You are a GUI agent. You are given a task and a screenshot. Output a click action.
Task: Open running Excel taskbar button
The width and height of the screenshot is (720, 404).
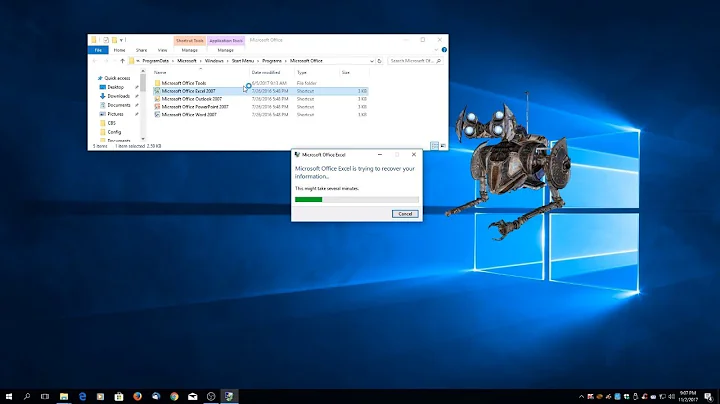click(x=229, y=396)
